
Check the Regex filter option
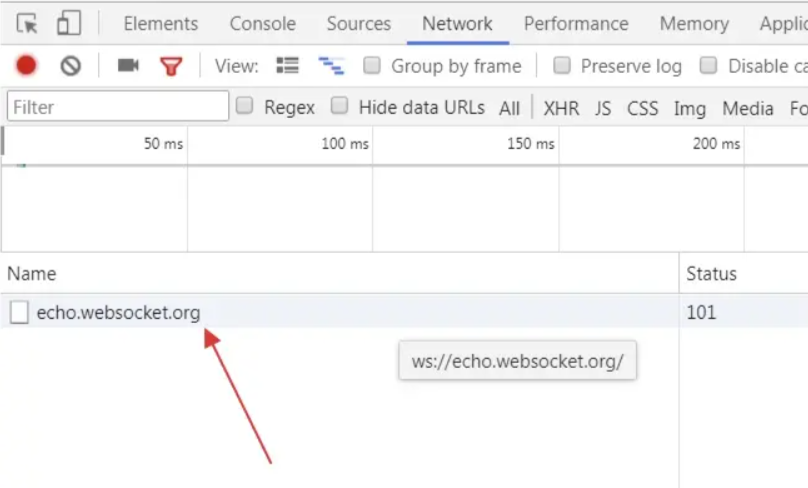tap(244, 106)
